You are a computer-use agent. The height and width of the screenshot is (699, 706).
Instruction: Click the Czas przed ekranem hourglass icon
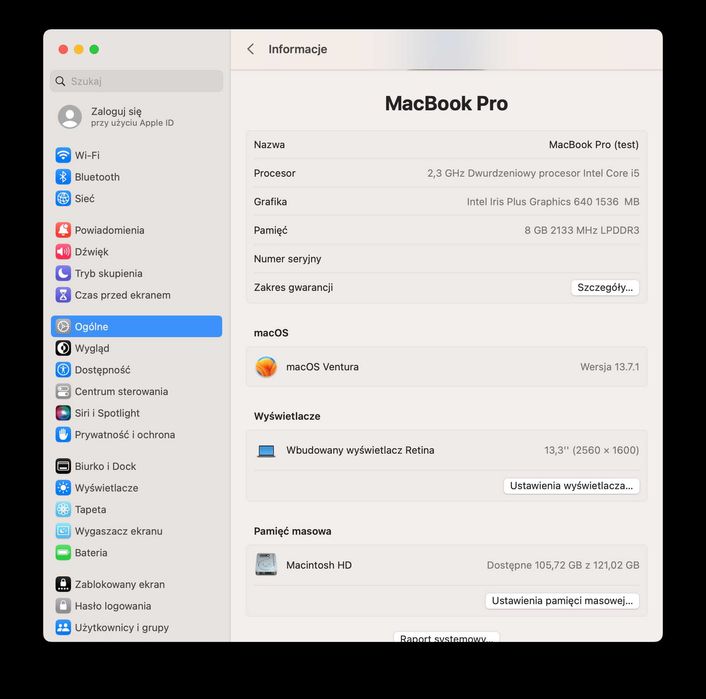click(63, 295)
